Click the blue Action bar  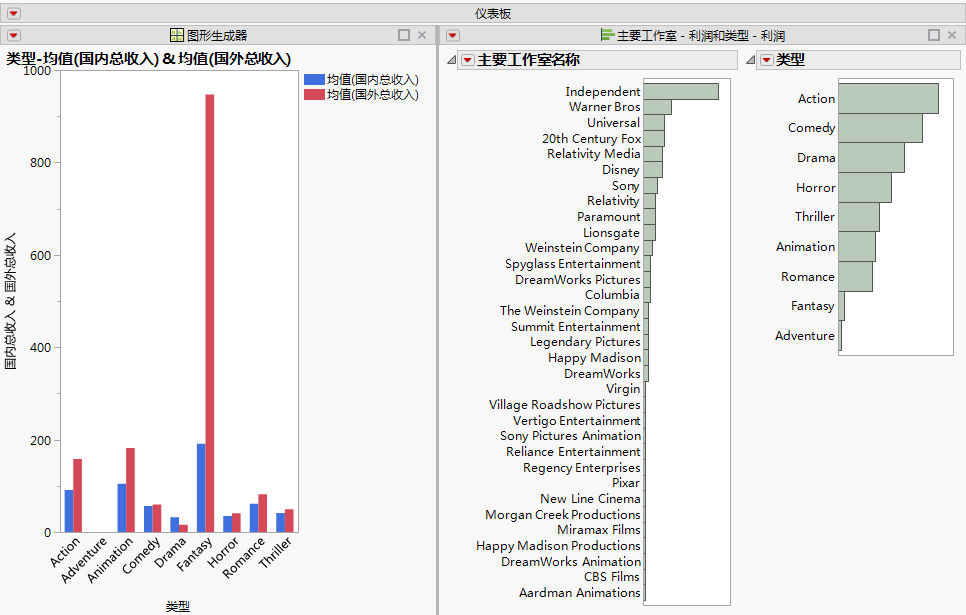pos(69,511)
